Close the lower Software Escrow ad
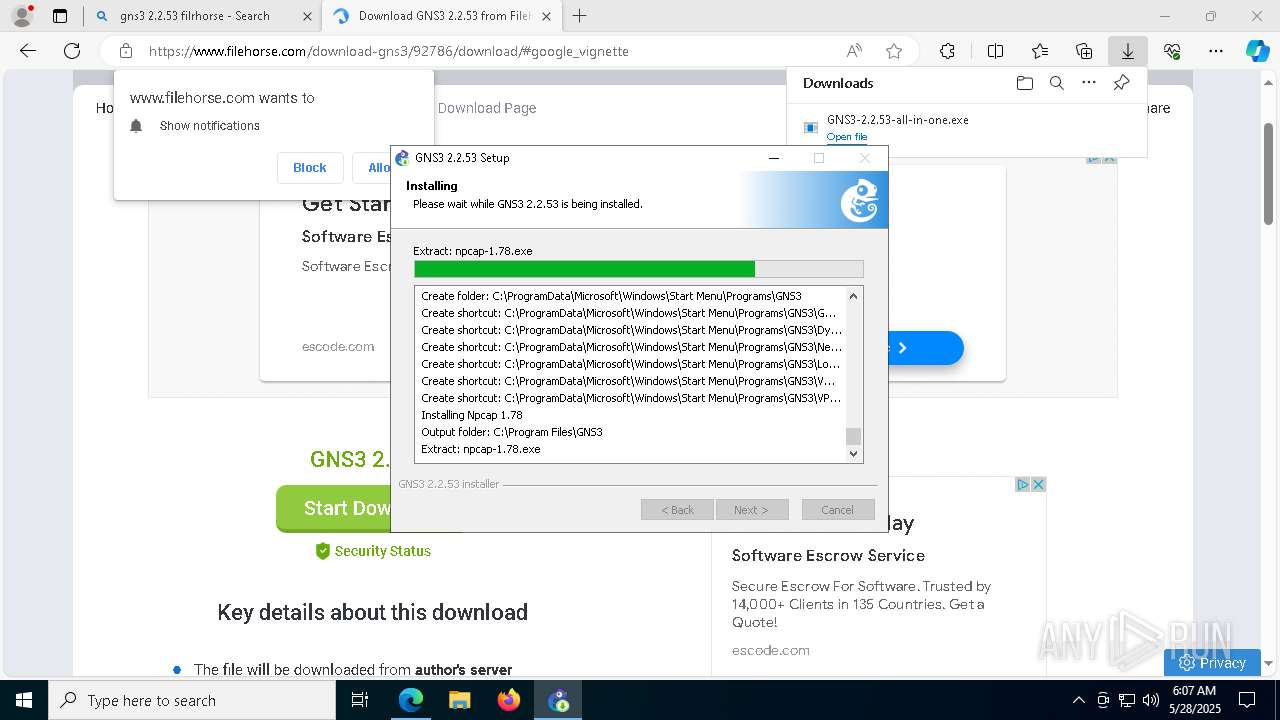This screenshot has height=720, width=1280. point(1038,484)
